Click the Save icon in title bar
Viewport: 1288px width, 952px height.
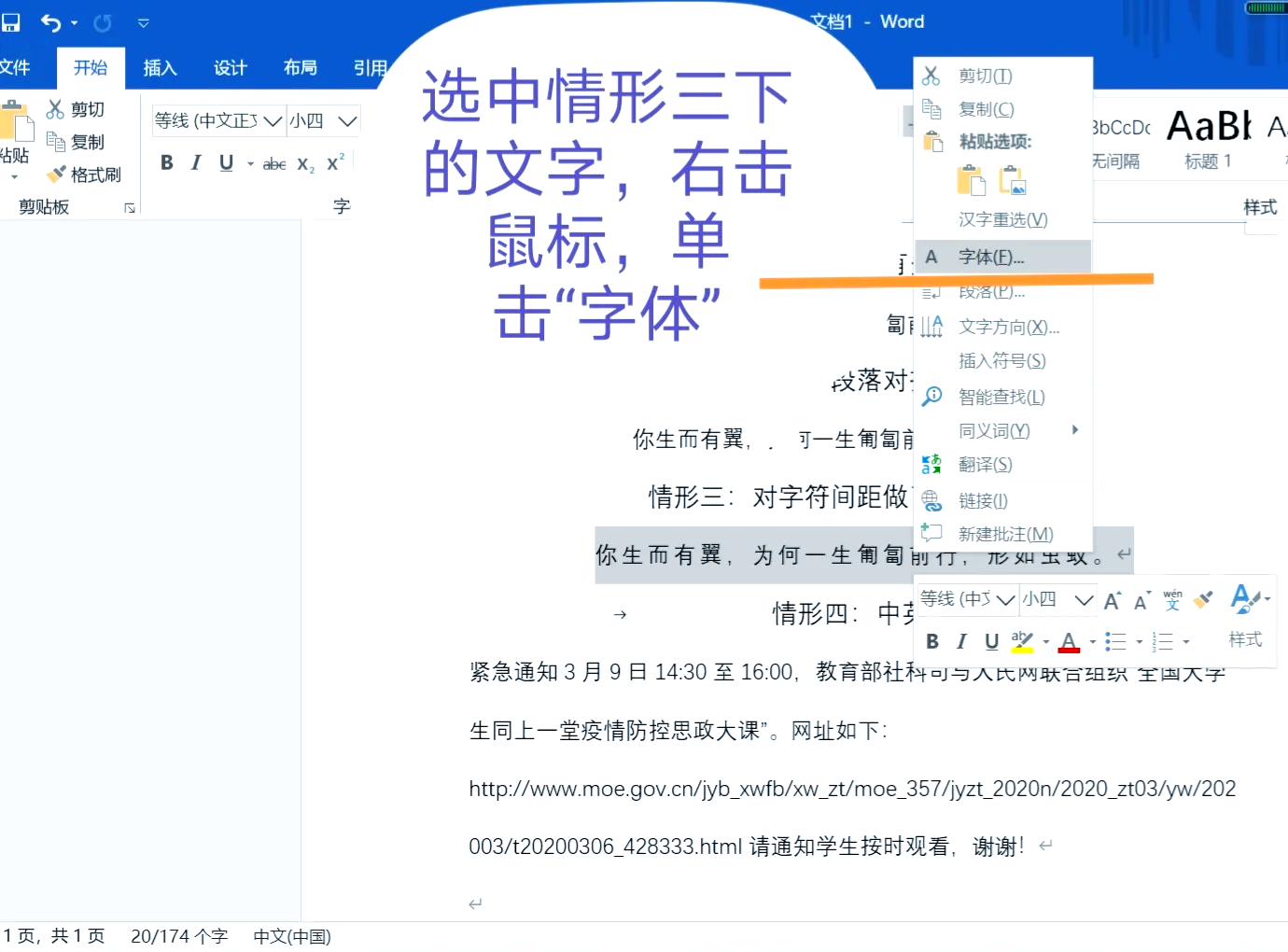(11, 22)
